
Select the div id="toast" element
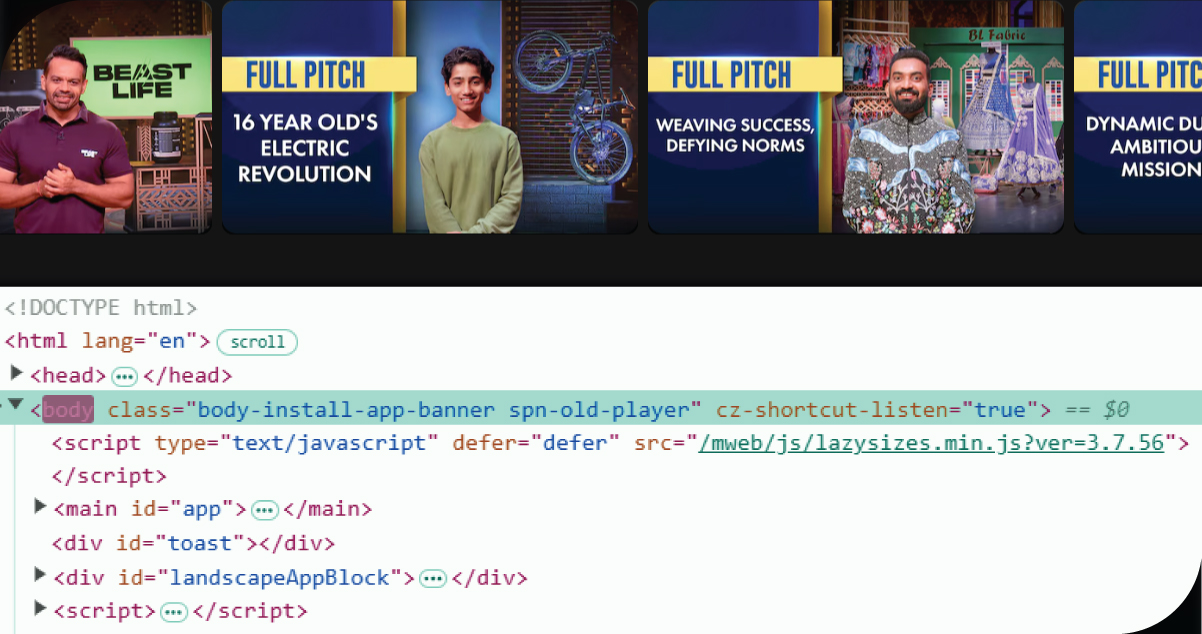pos(193,544)
